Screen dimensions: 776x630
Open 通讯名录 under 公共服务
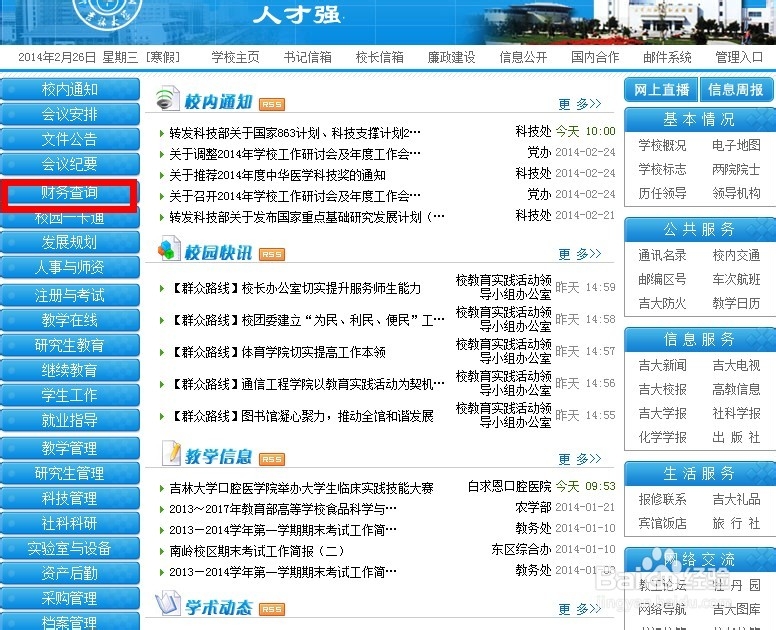(x=662, y=255)
